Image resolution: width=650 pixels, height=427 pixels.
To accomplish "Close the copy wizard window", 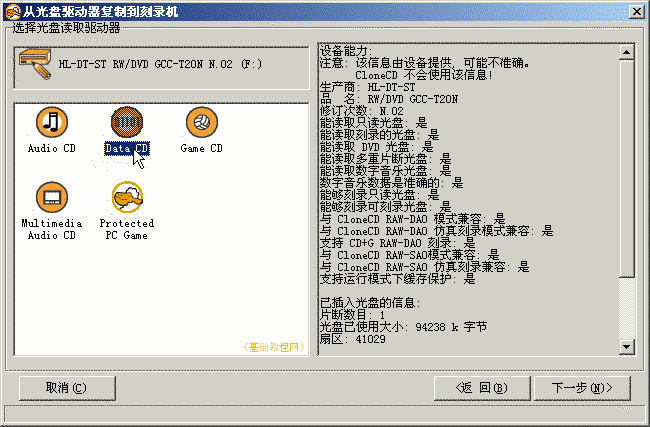I will 636,12.
